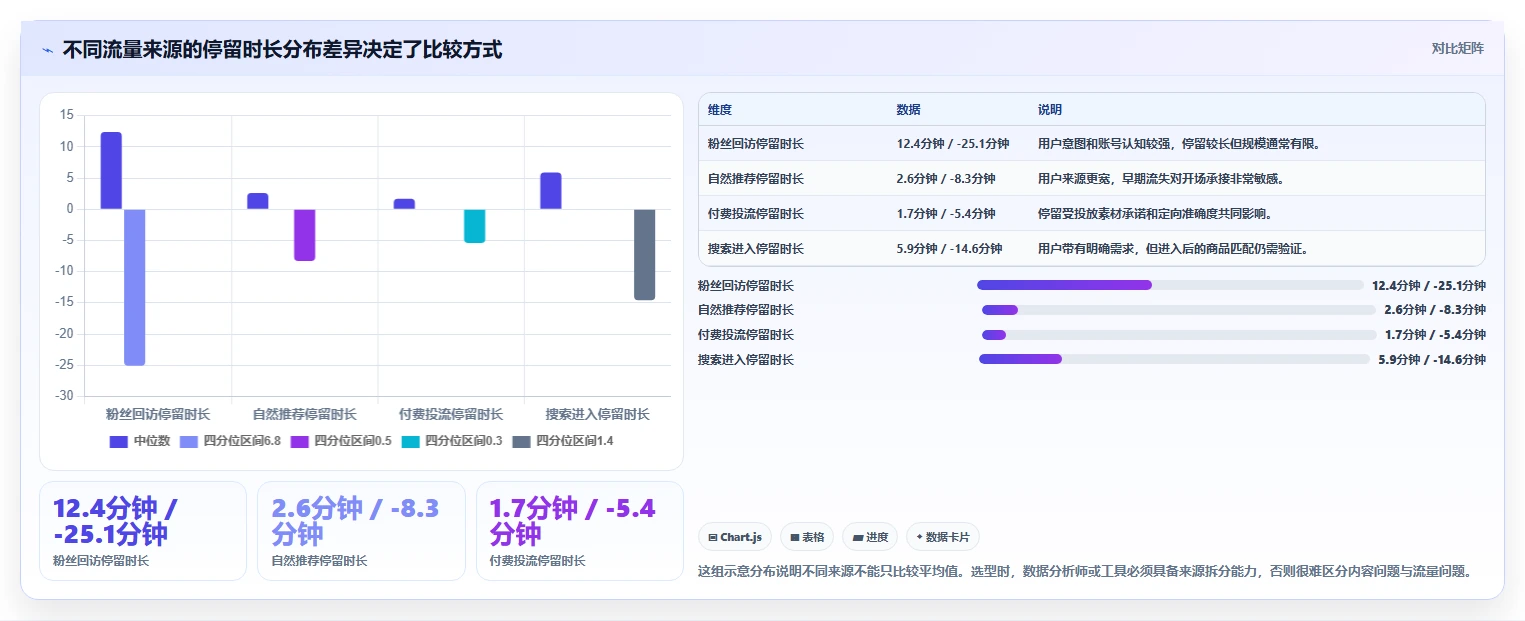Click the light-blue negative bar reaching -25

point(134,287)
